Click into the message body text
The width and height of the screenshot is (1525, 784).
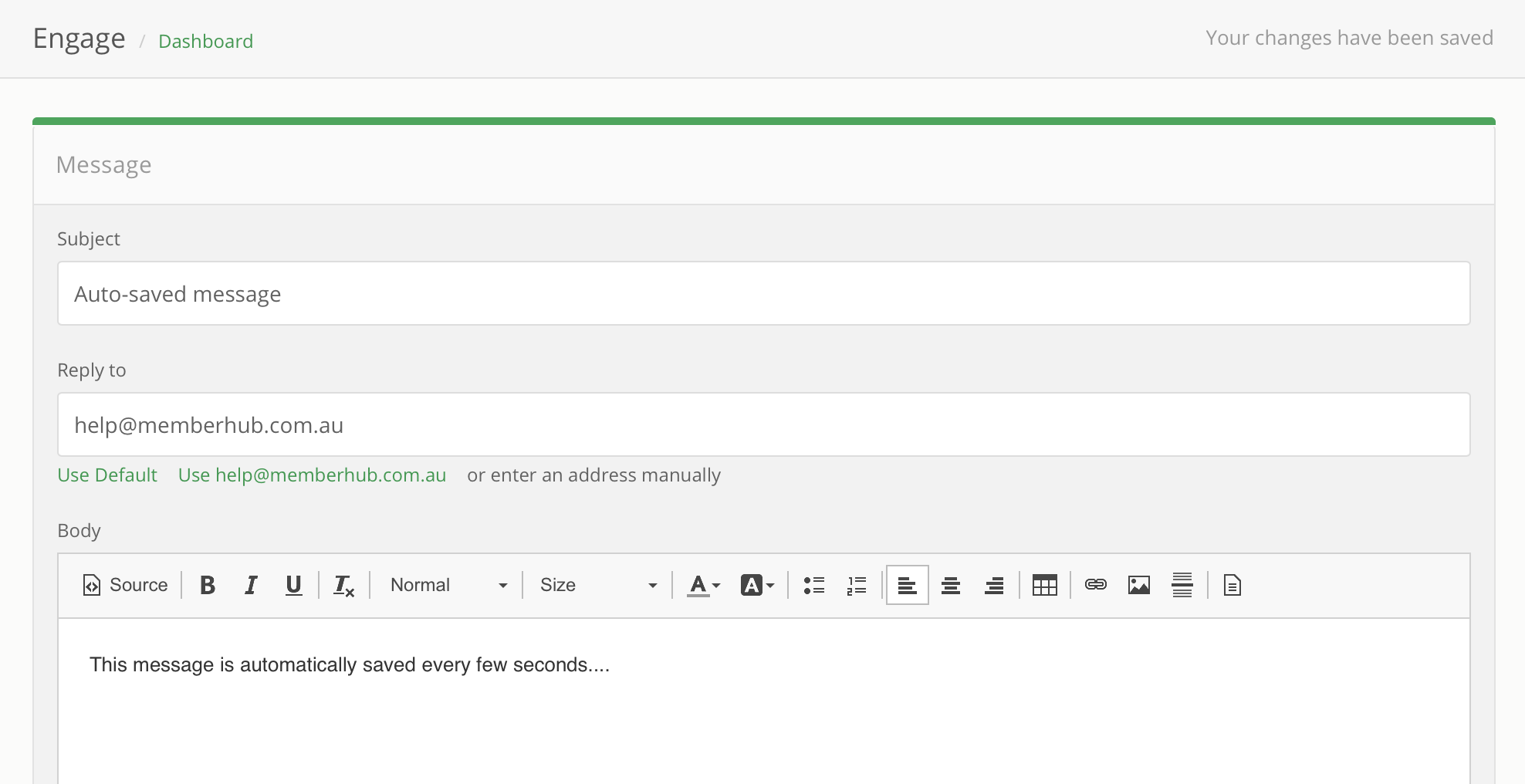click(x=350, y=664)
